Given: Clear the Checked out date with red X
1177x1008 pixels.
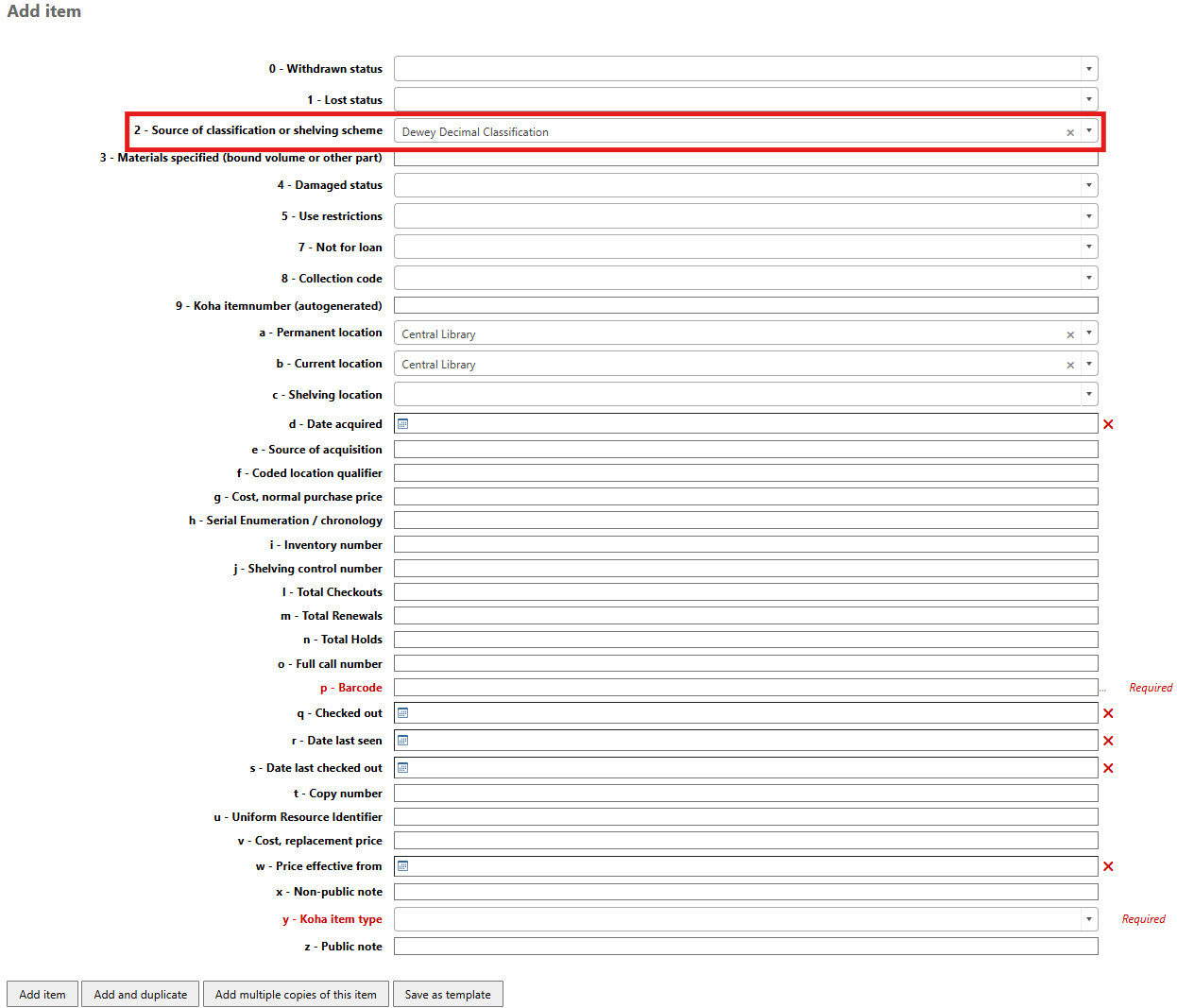Looking at the screenshot, I should point(1108,713).
